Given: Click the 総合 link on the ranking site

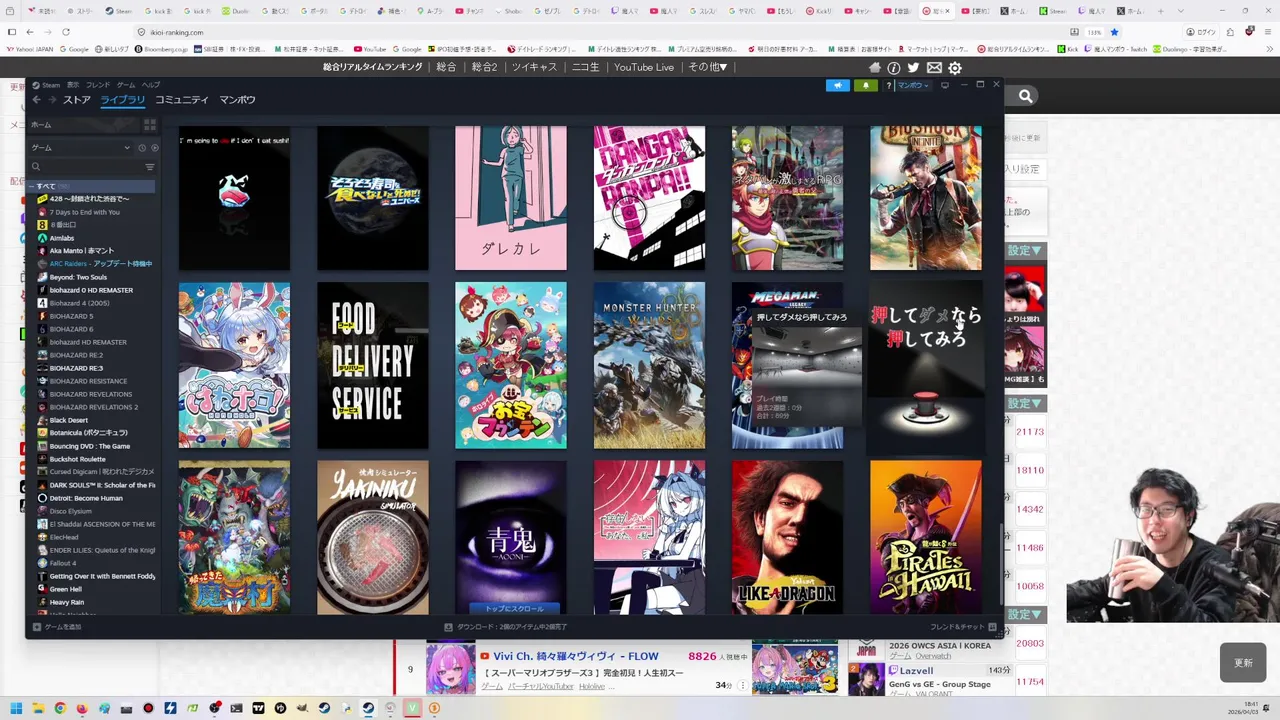Looking at the screenshot, I should (x=447, y=67).
